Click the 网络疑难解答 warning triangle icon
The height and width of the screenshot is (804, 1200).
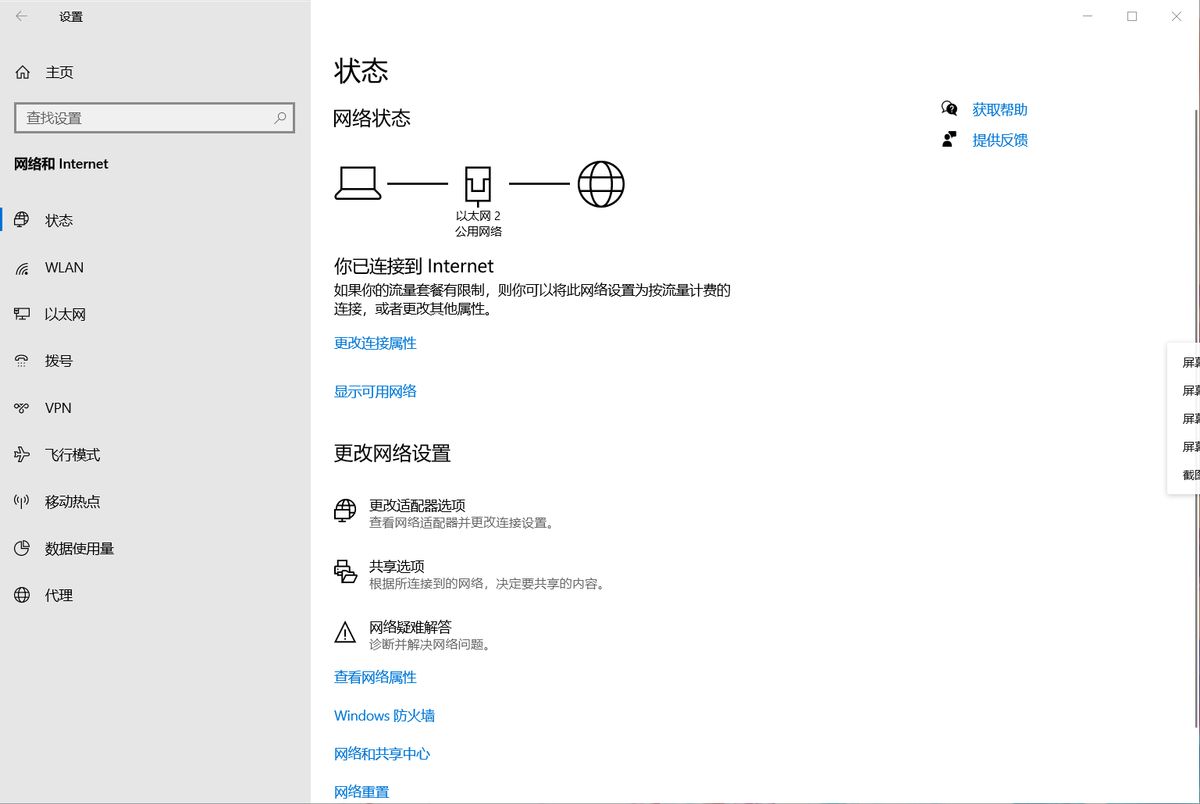pos(345,632)
